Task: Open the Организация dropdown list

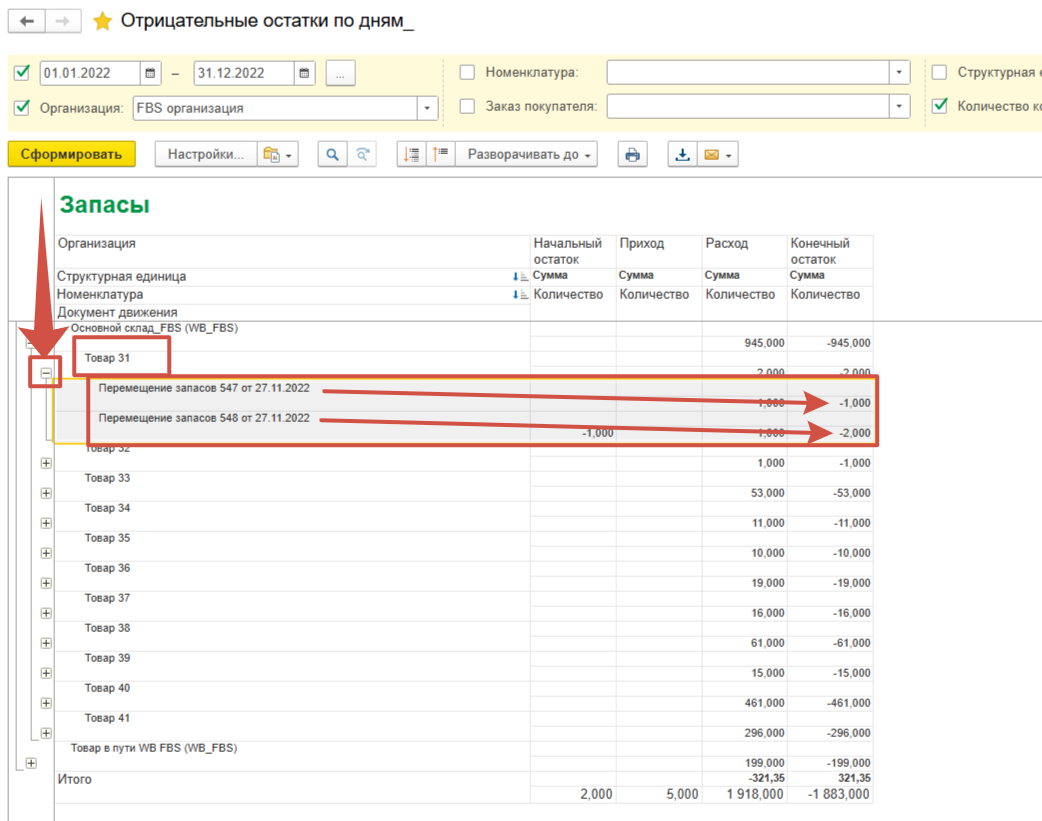Action: [x=428, y=108]
